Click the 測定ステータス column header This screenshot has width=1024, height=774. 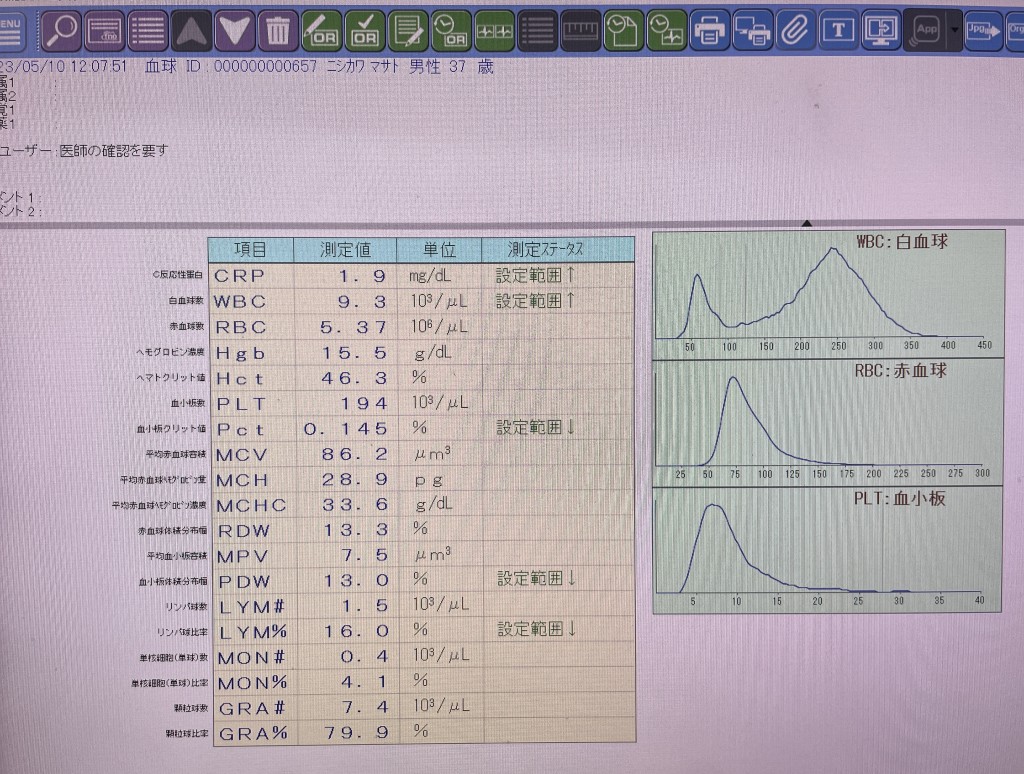click(558, 249)
